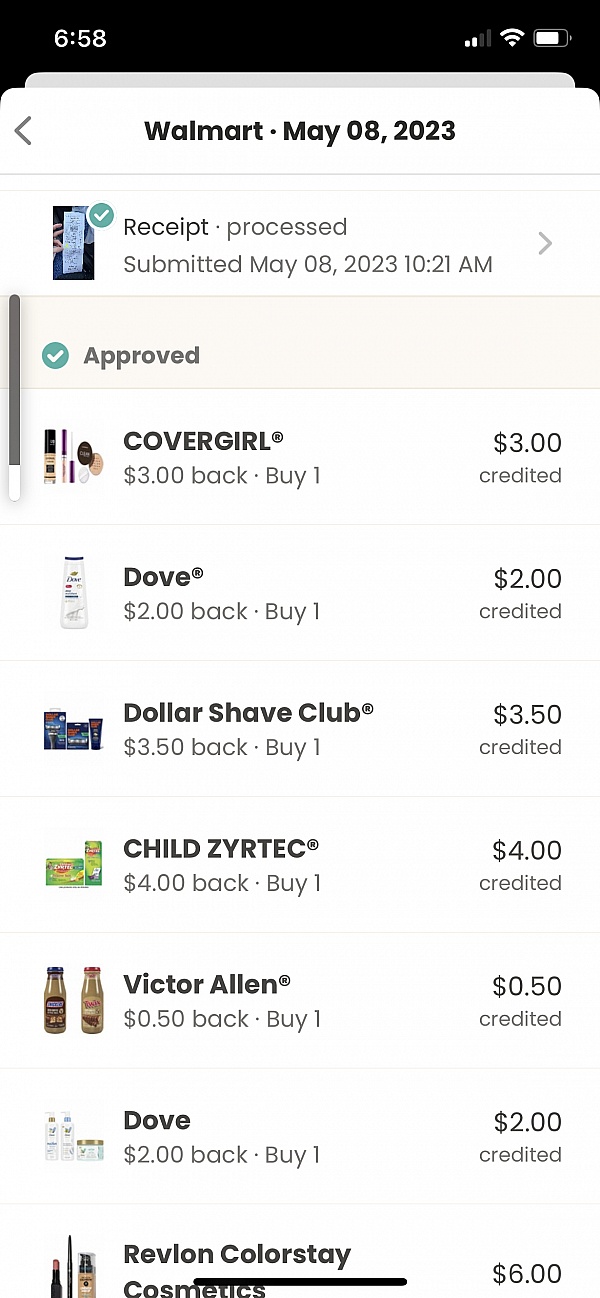
Task: Tap the Child Zyrtec product image
Action: point(73,865)
